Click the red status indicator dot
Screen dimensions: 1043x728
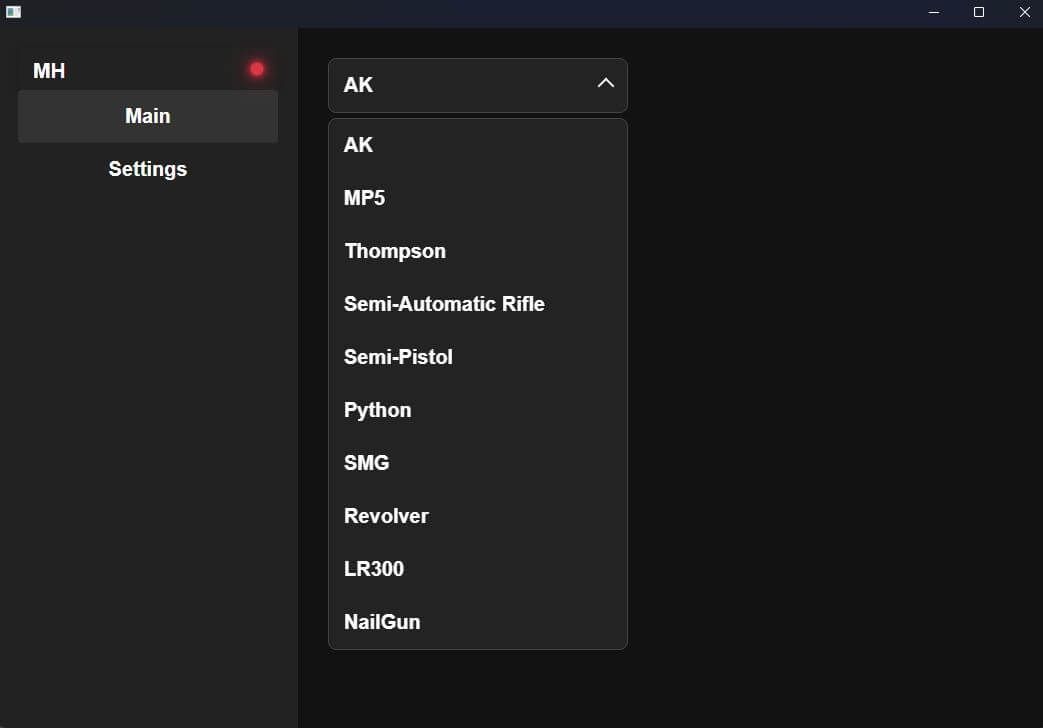257,69
